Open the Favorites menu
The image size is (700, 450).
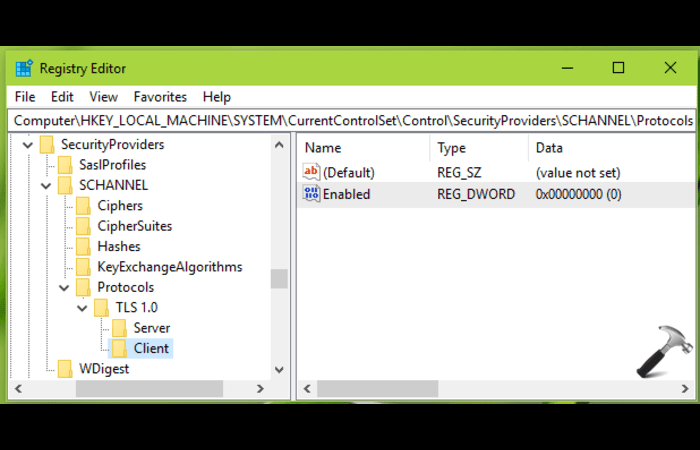(x=160, y=97)
